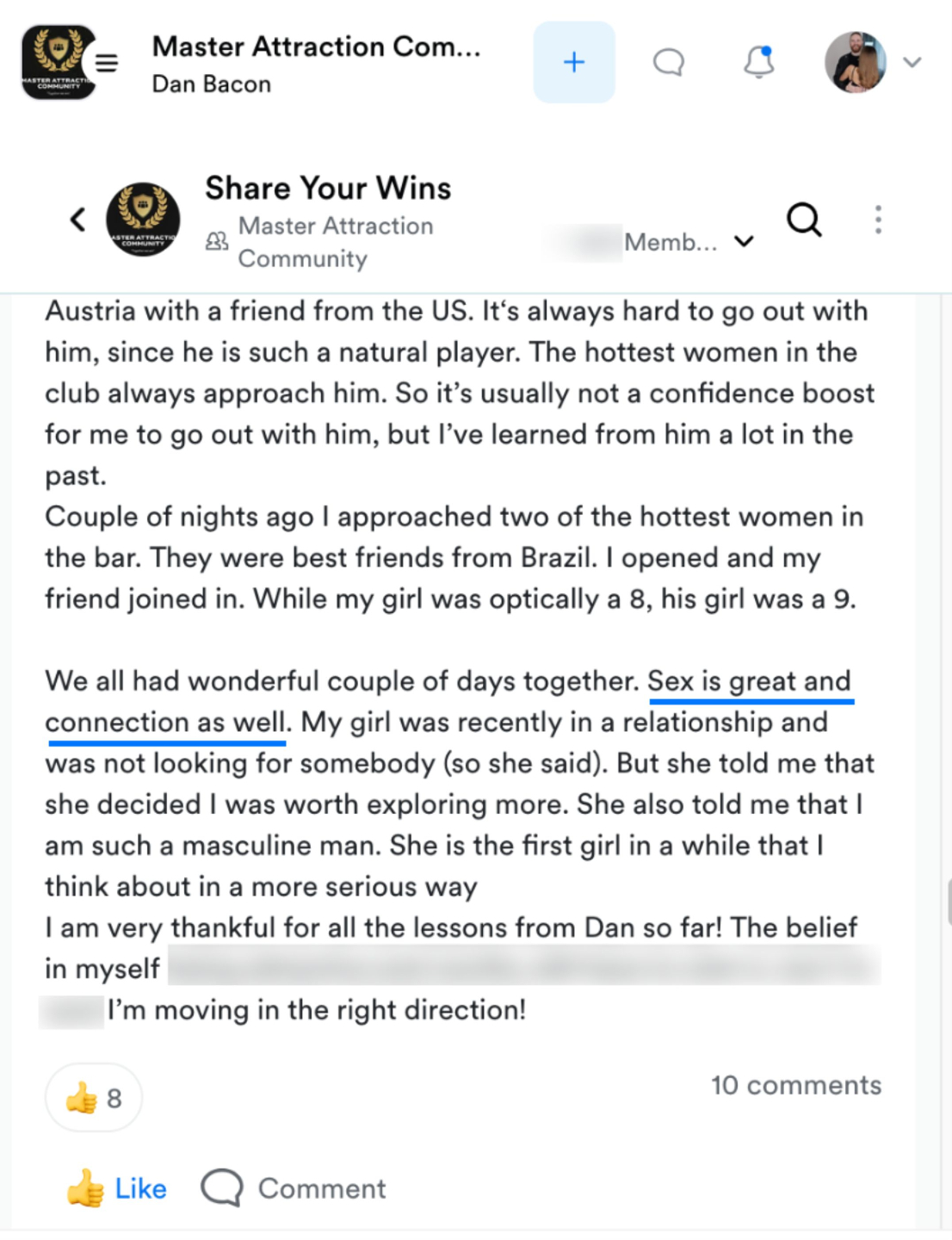
Task: Open the notifications bell icon
Action: pyautogui.click(x=758, y=62)
